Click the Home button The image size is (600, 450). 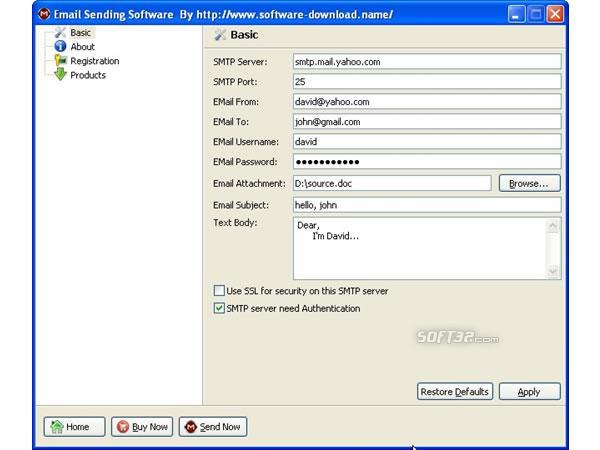pyautogui.click(x=74, y=427)
